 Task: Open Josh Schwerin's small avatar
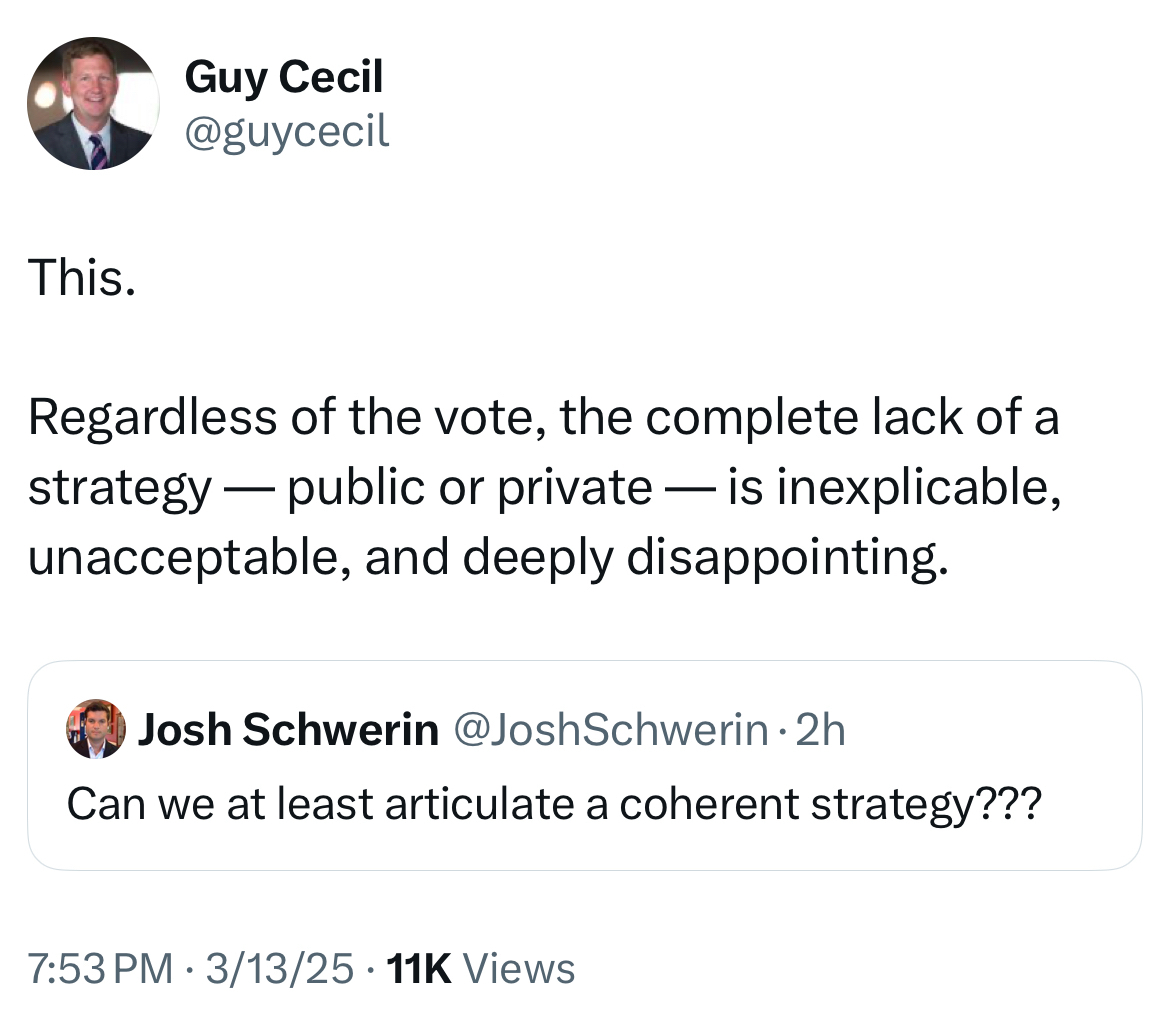tap(96, 729)
